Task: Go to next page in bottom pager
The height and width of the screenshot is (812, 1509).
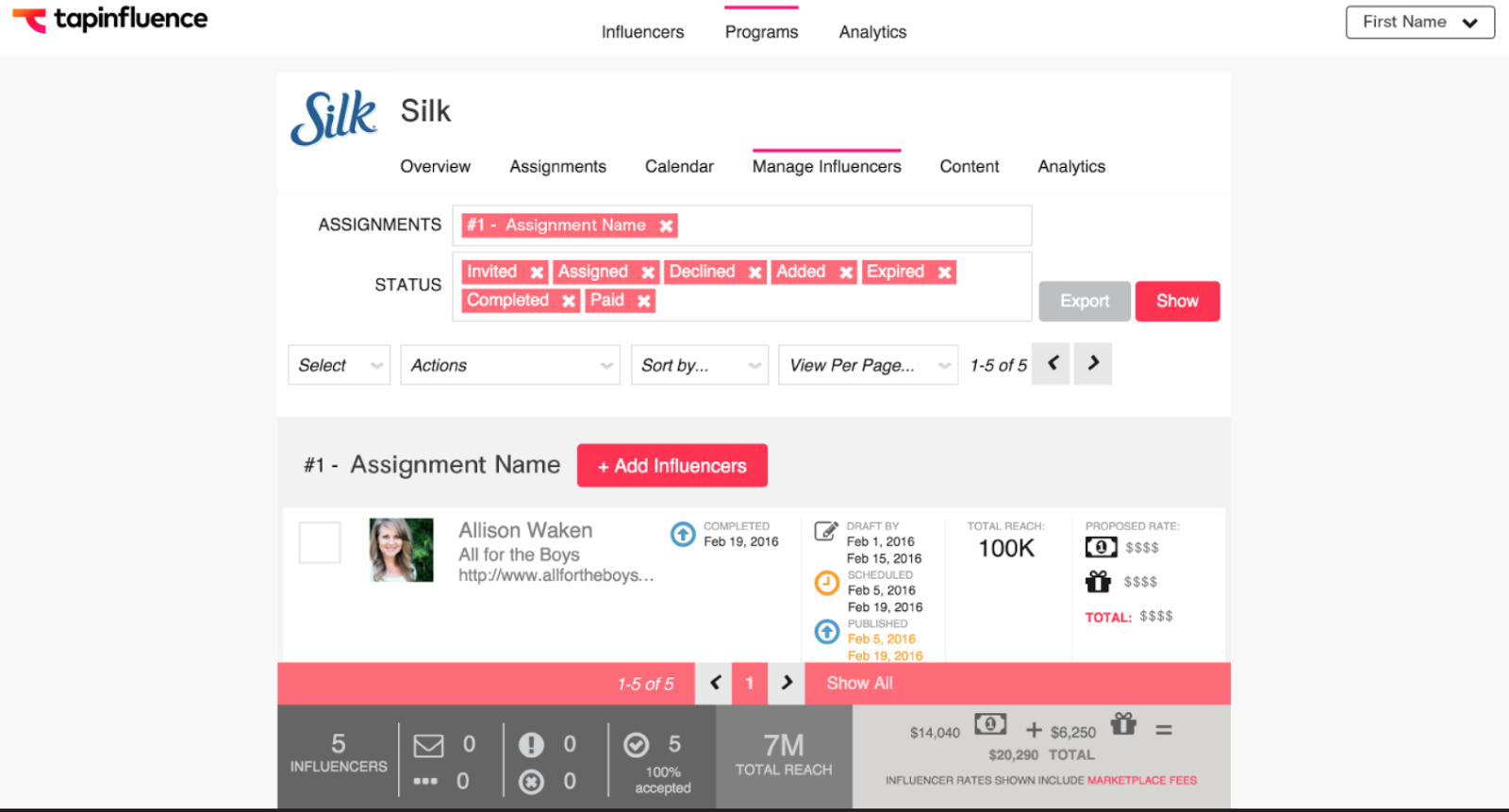Action: 787,684
